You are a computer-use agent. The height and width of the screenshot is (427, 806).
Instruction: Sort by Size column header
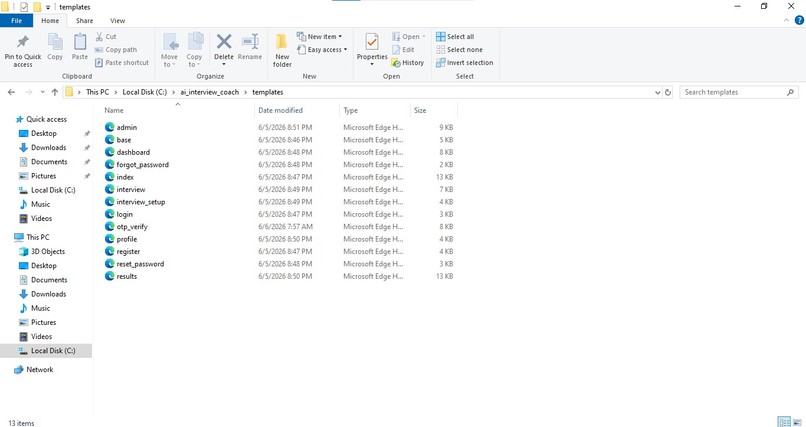[x=434, y=110]
